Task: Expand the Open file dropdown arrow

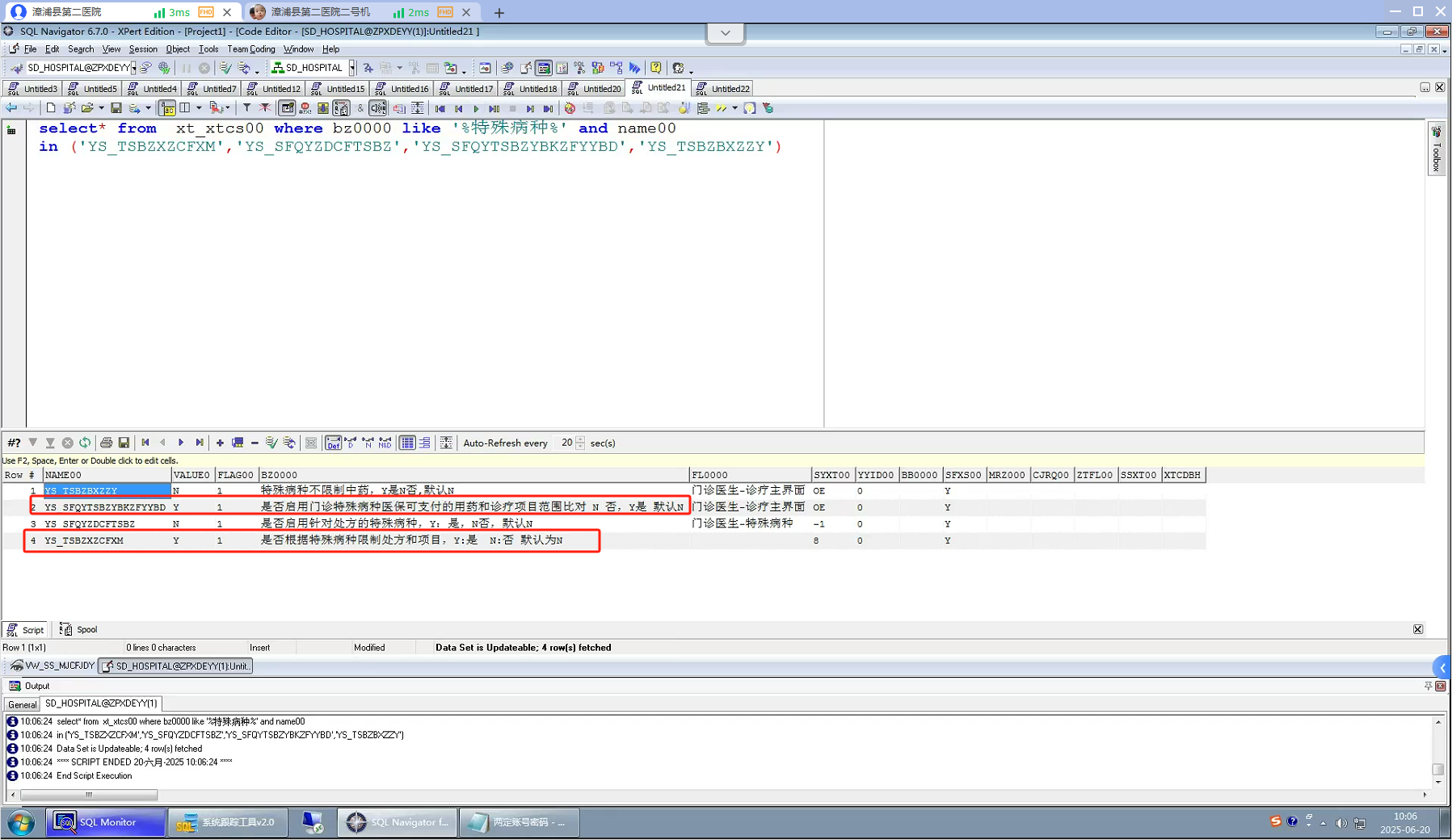Action: 101,108
